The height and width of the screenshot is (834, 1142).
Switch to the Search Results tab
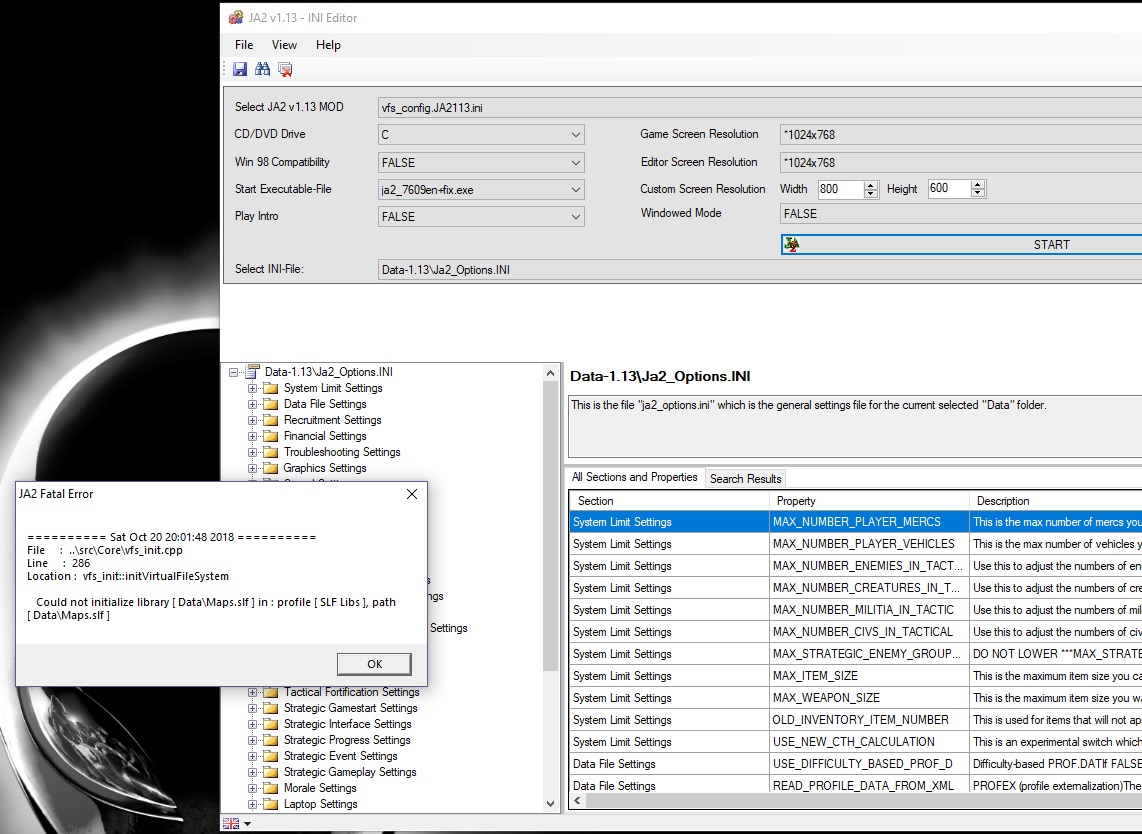point(746,479)
